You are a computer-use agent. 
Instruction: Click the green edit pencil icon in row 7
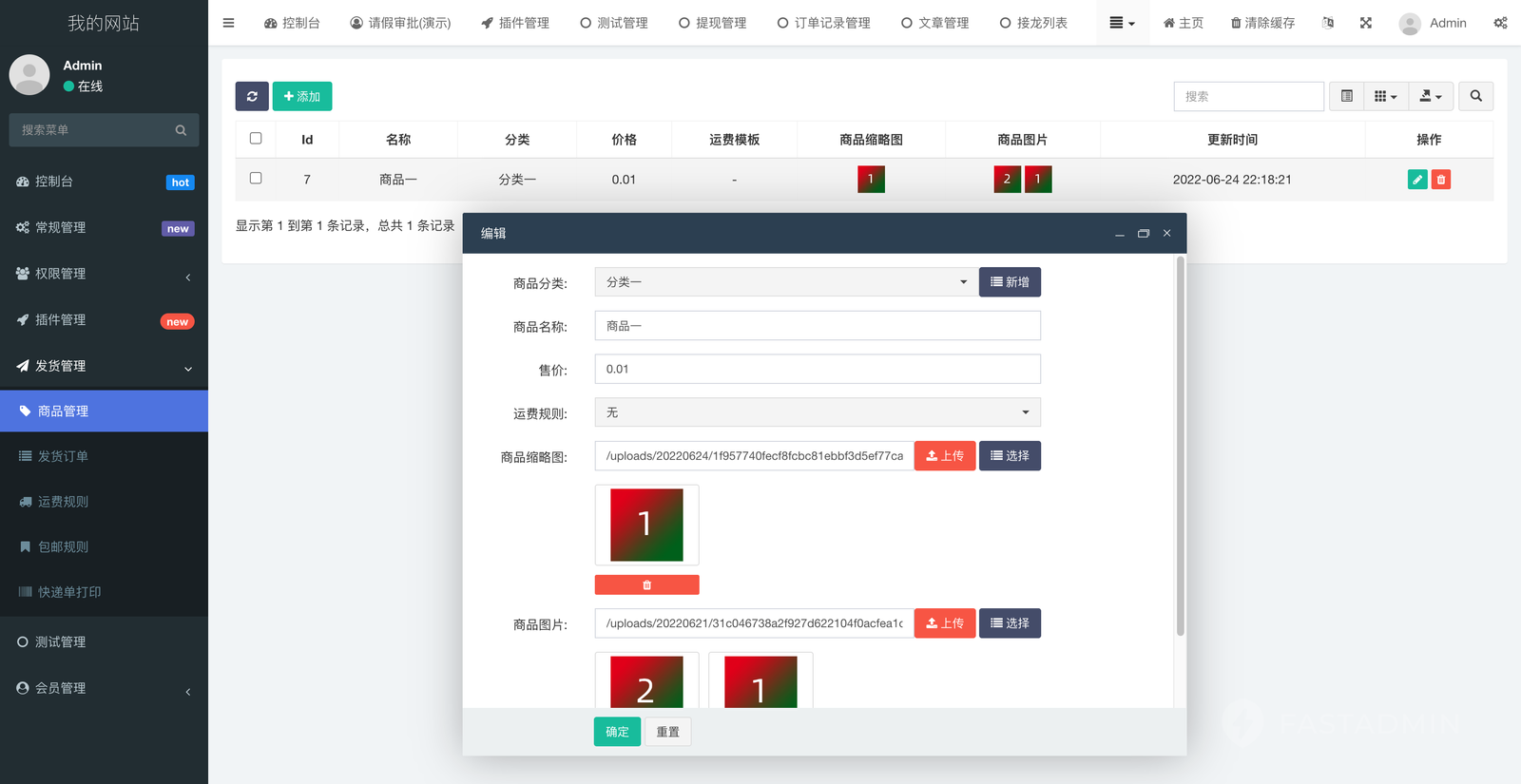pos(1416,180)
